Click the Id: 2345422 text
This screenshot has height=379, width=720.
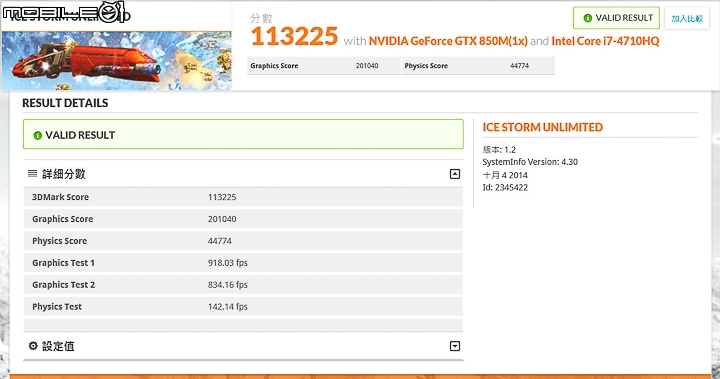click(x=505, y=187)
